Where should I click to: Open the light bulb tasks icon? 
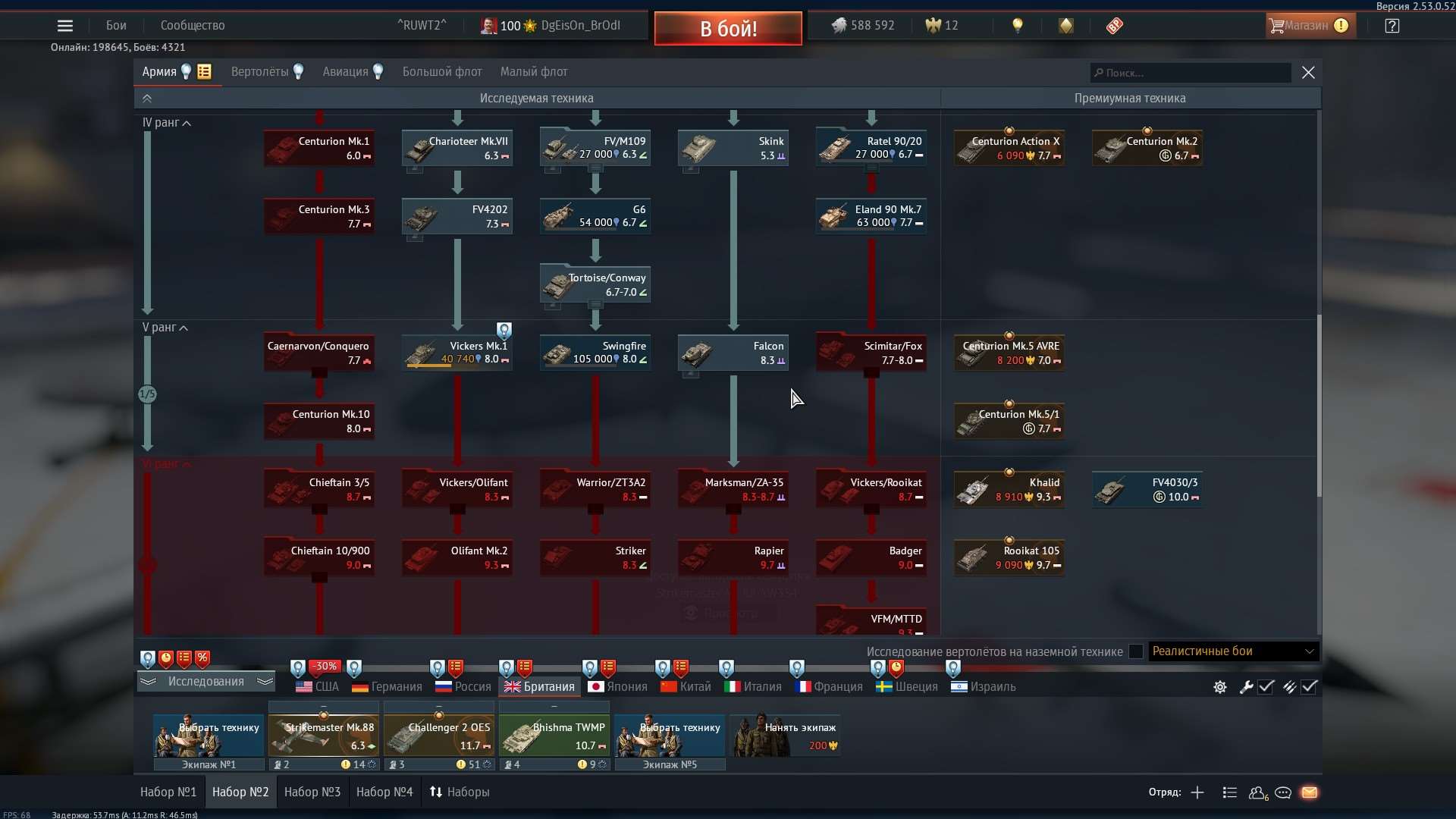(1017, 25)
